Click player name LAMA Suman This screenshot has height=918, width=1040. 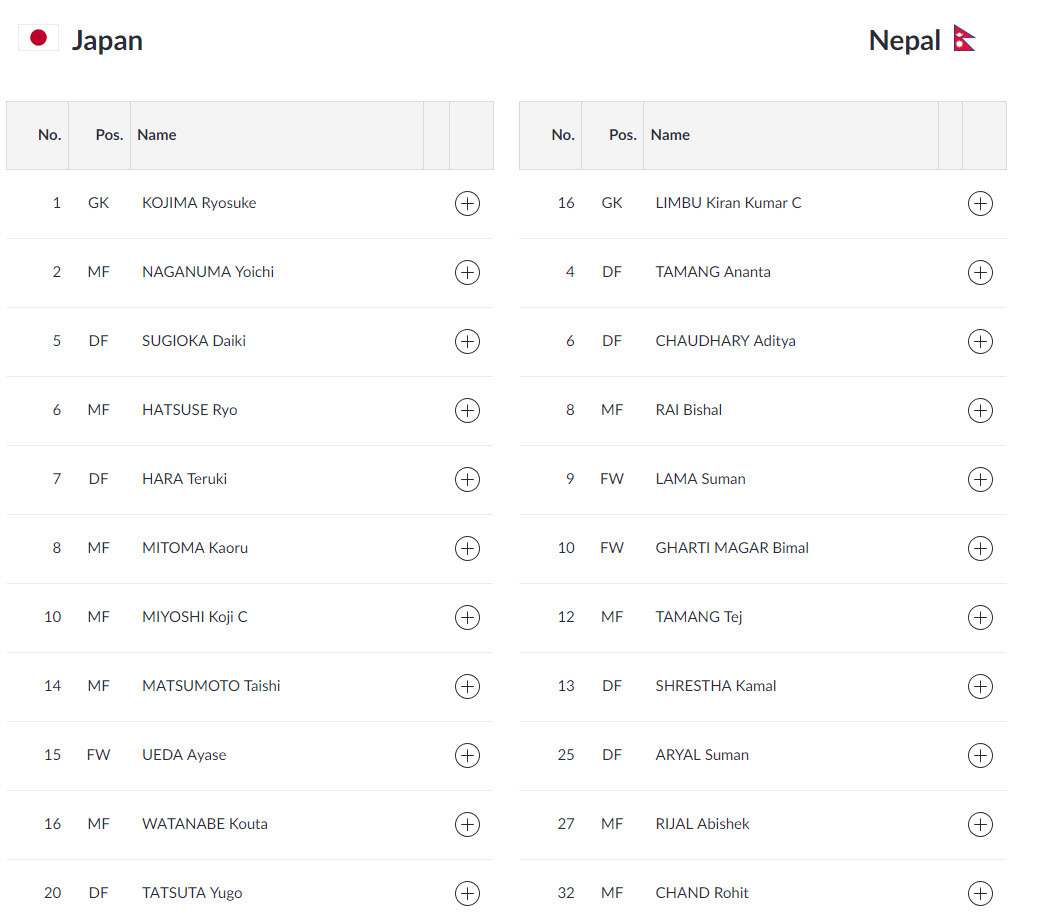(x=700, y=479)
